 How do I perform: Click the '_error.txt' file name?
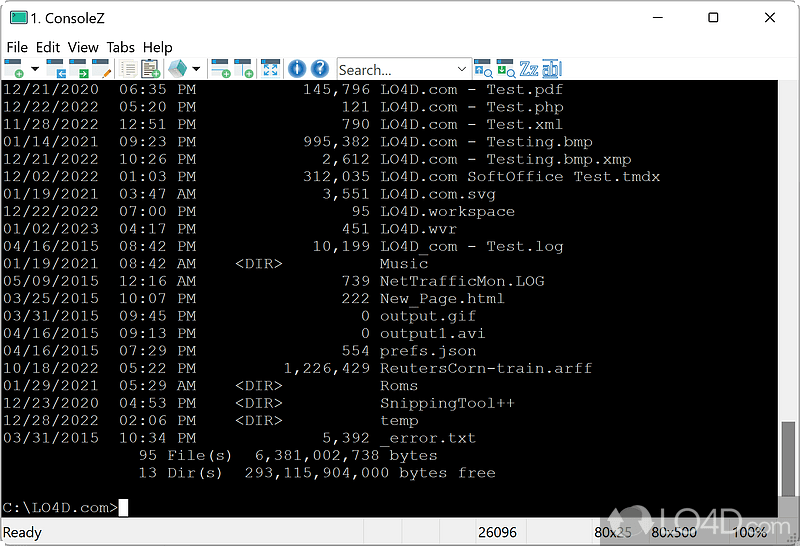click(428, 438)
